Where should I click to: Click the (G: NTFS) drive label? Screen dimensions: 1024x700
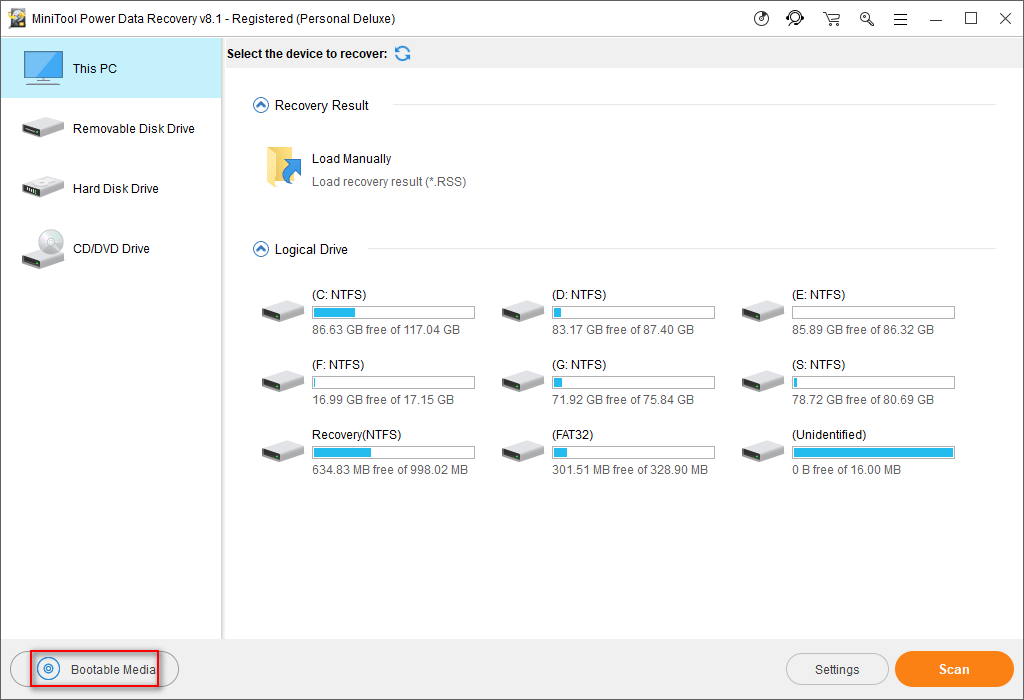pyautogui.click(x=579, y=364)
